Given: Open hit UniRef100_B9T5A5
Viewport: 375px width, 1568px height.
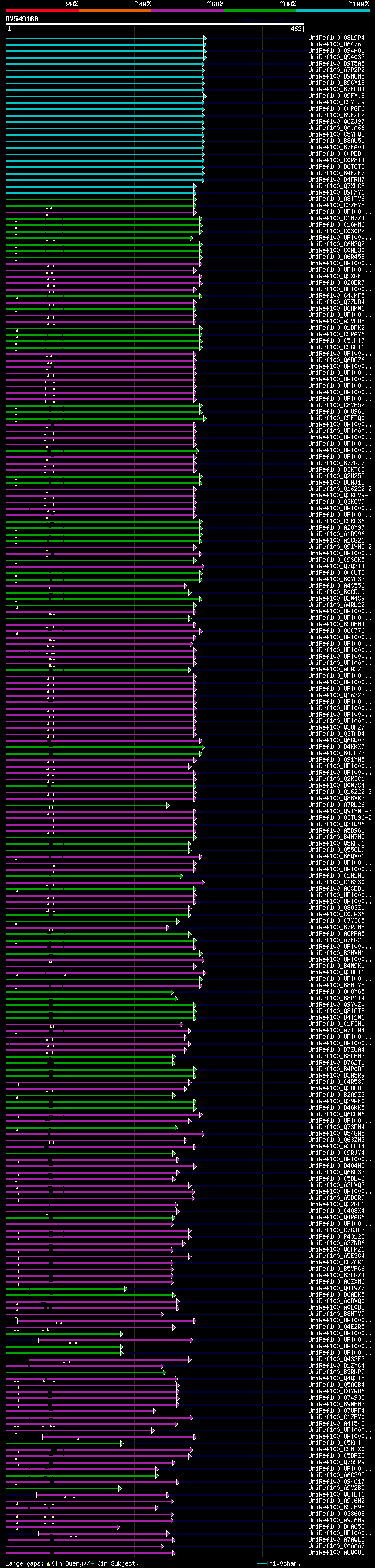Looking at the screenshot, I should (337, 63).
